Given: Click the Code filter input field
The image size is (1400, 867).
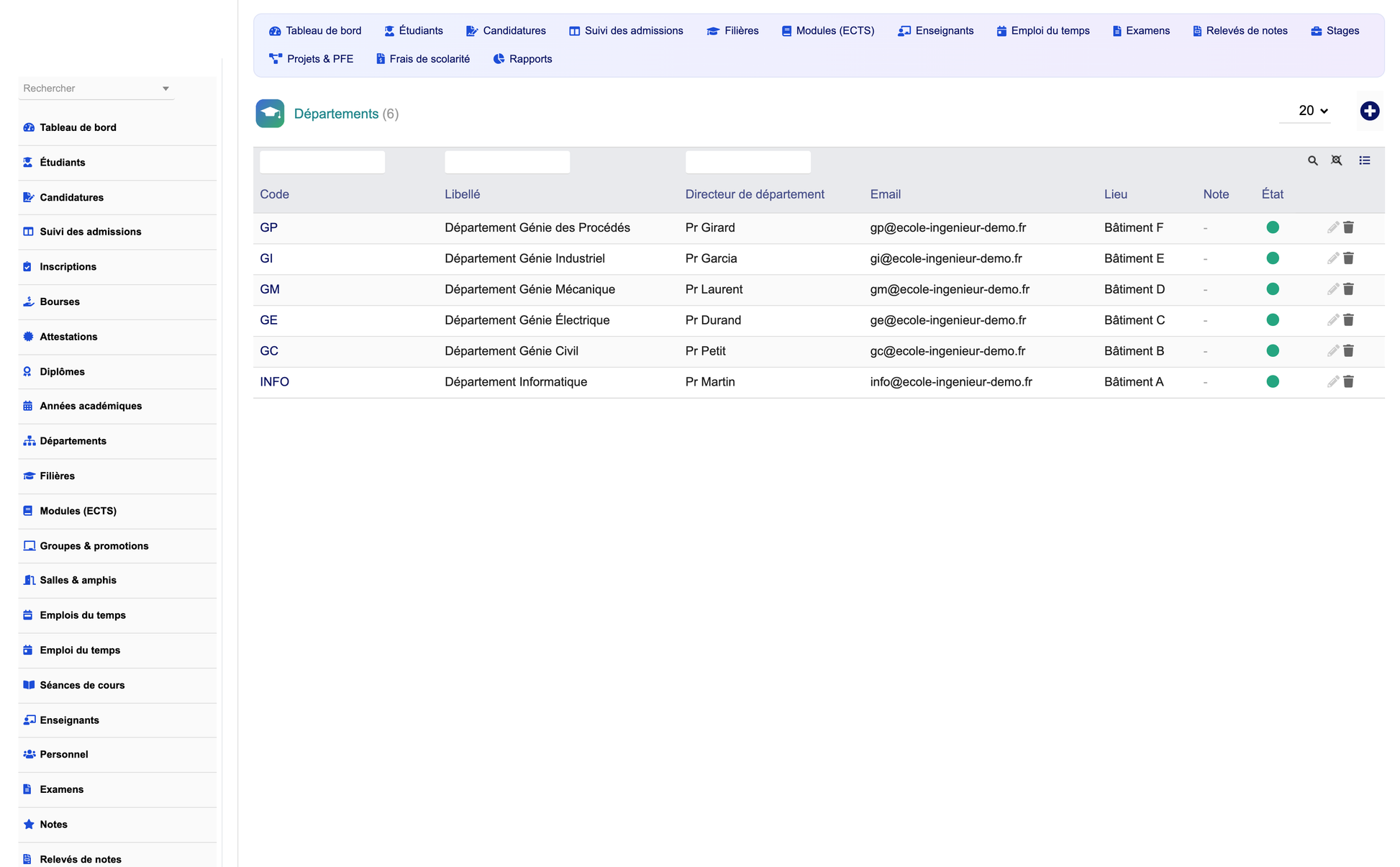Looking at the screenshot, I should click(x=322, y=162).
